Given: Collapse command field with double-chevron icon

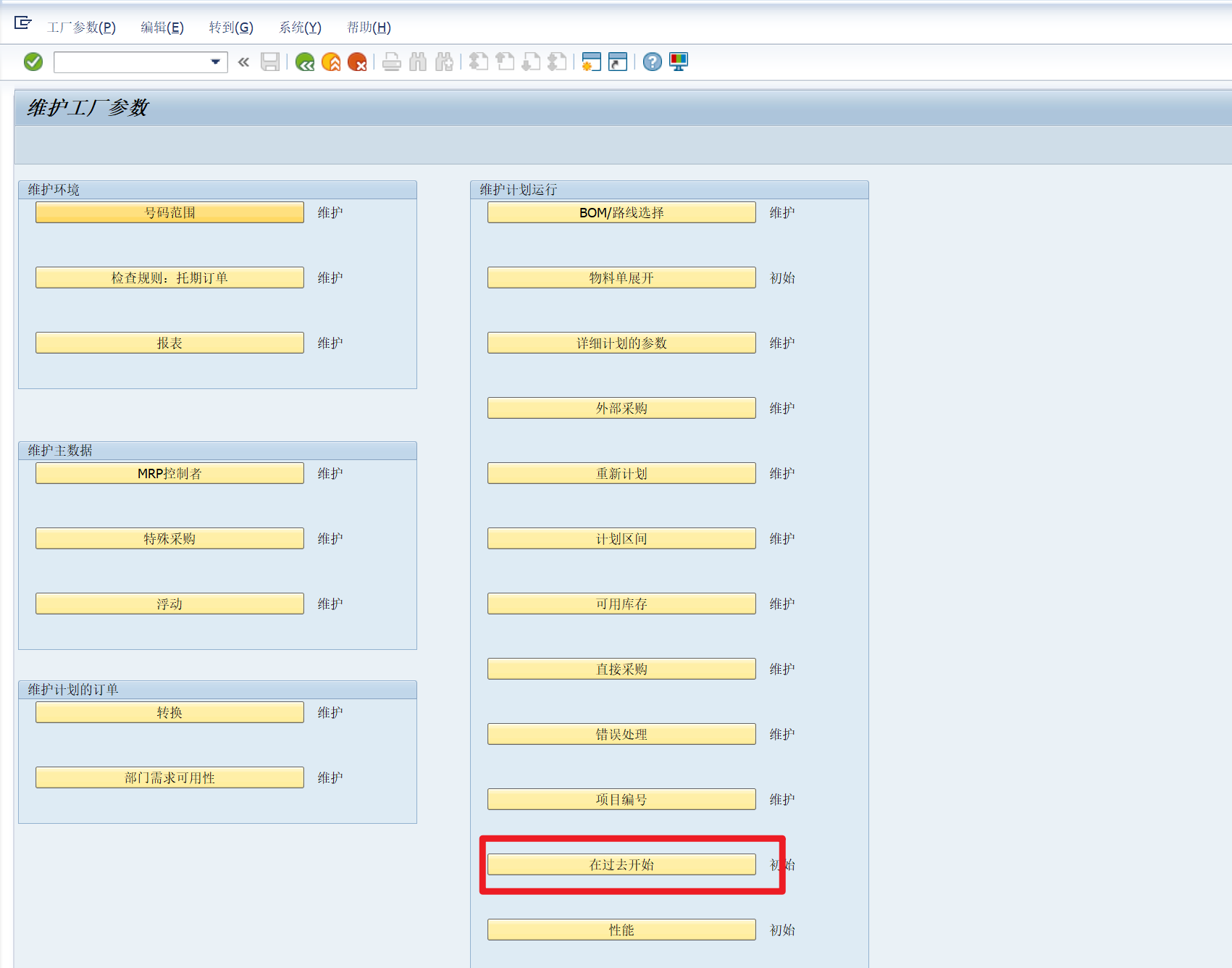Looking at the screenshot, I should pos(243,62).
